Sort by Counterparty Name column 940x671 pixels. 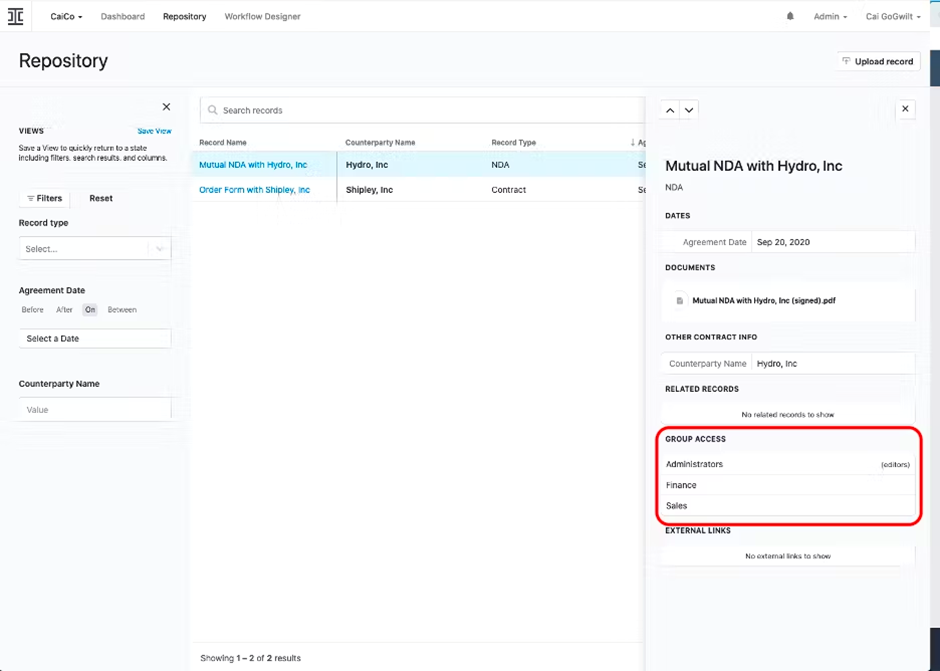point(380,143)
